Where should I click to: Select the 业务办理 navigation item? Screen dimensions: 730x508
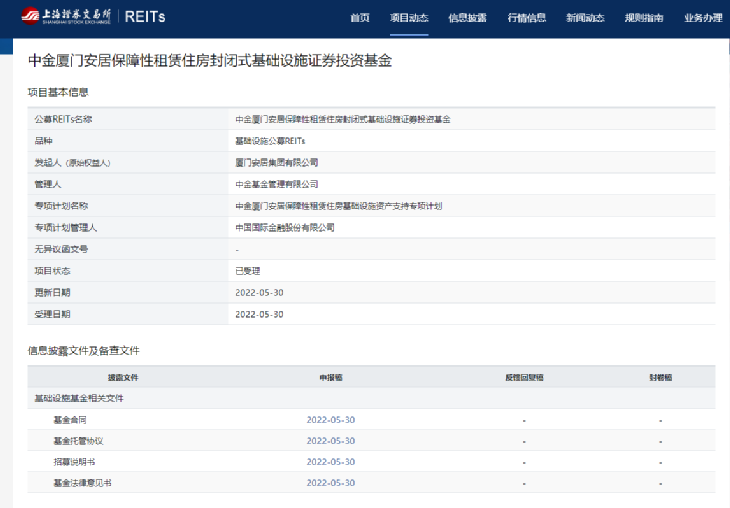[703, 18]
